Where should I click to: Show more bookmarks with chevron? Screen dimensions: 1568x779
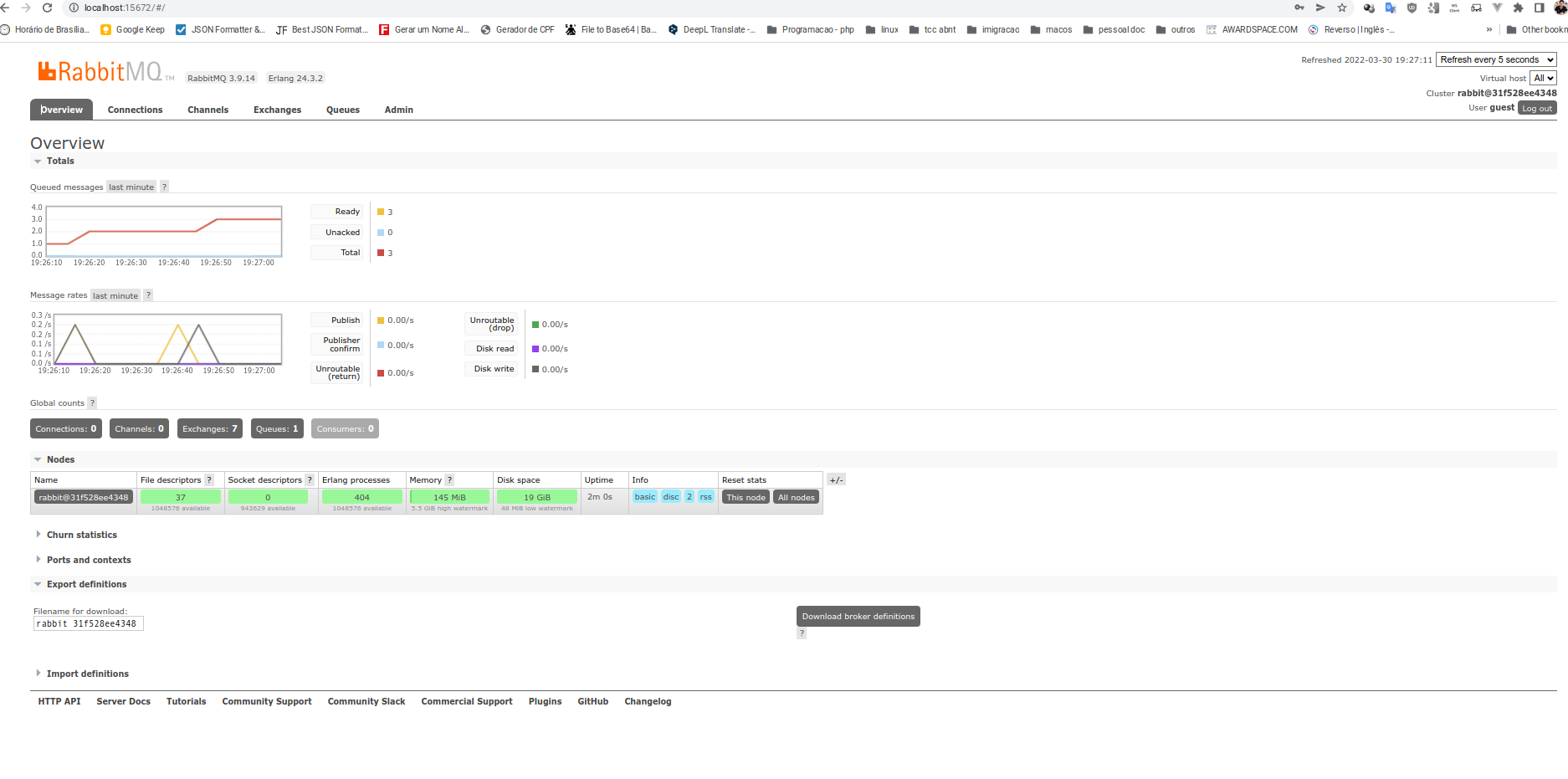(x=1489, y=29)
